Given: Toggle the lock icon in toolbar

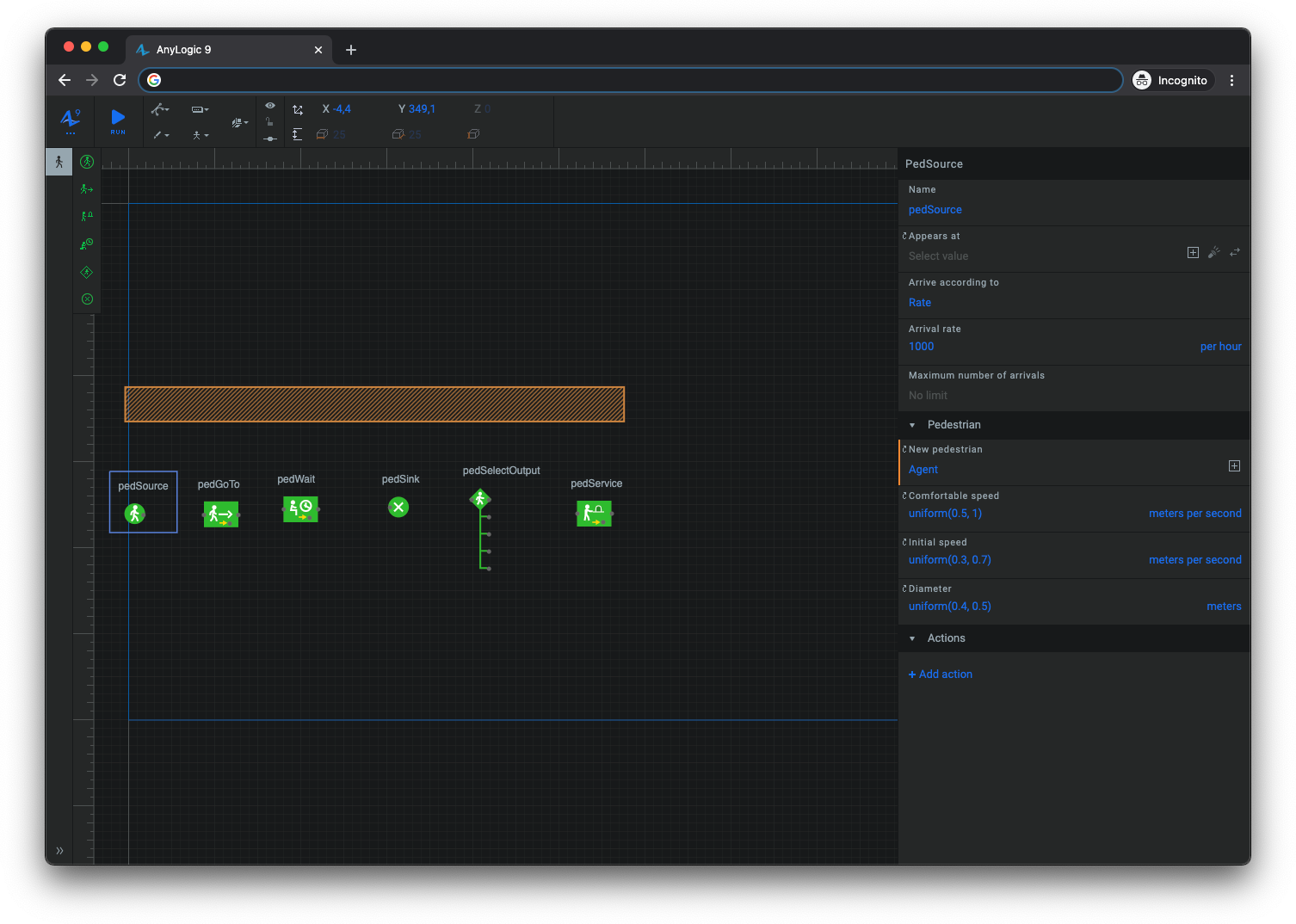Looking at the screenshot, I should pyautogui.click(x=269, y=122).
